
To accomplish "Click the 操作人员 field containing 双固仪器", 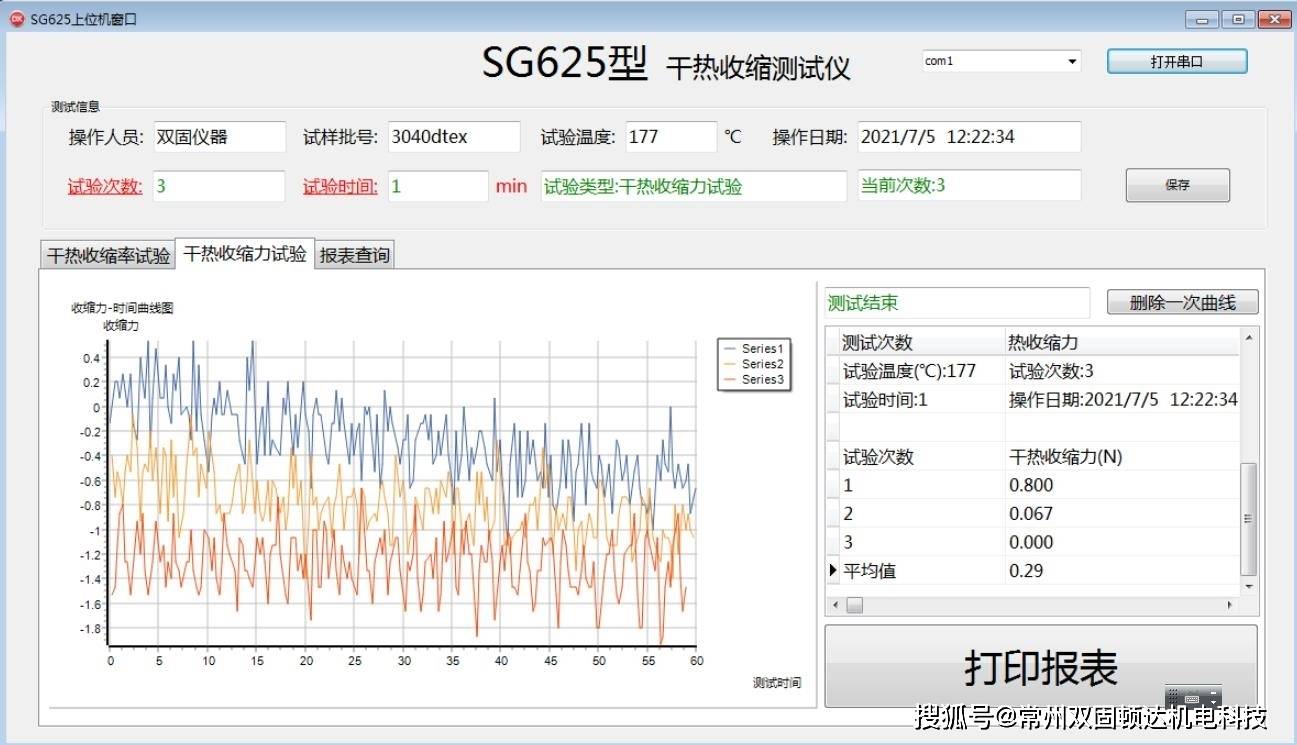I will click(219, 137).
